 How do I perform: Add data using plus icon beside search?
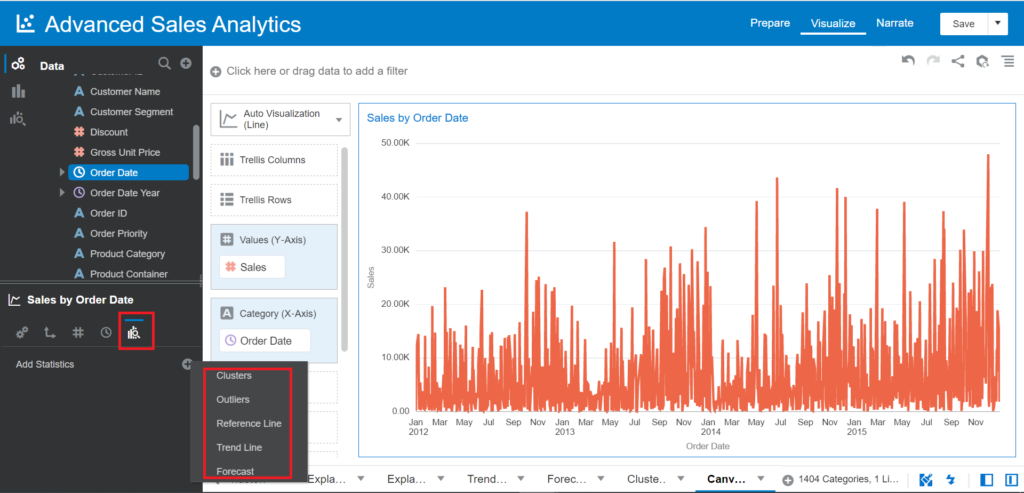click(x=185, y=63)
